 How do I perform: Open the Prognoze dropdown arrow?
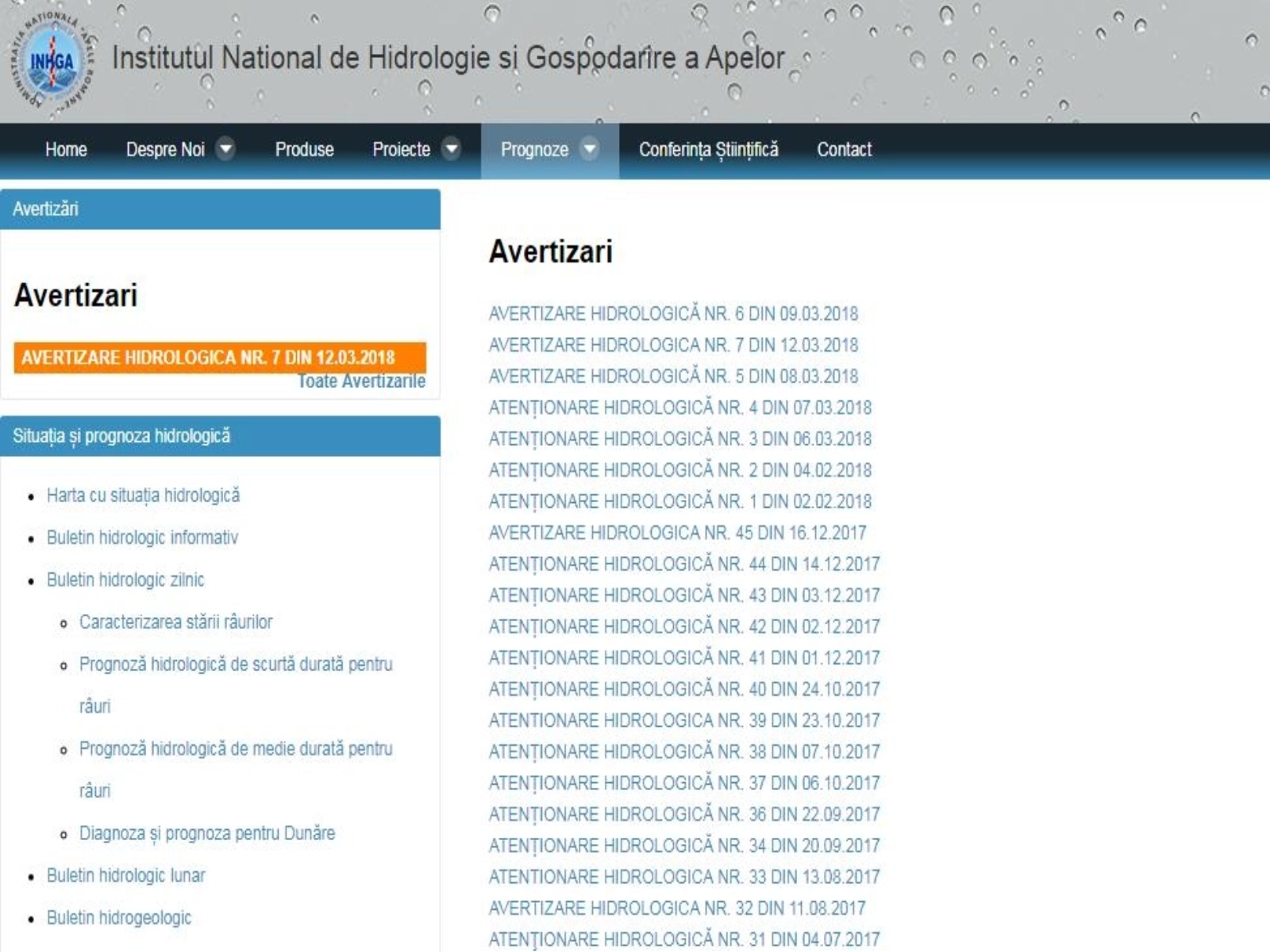tap(590, 149)
